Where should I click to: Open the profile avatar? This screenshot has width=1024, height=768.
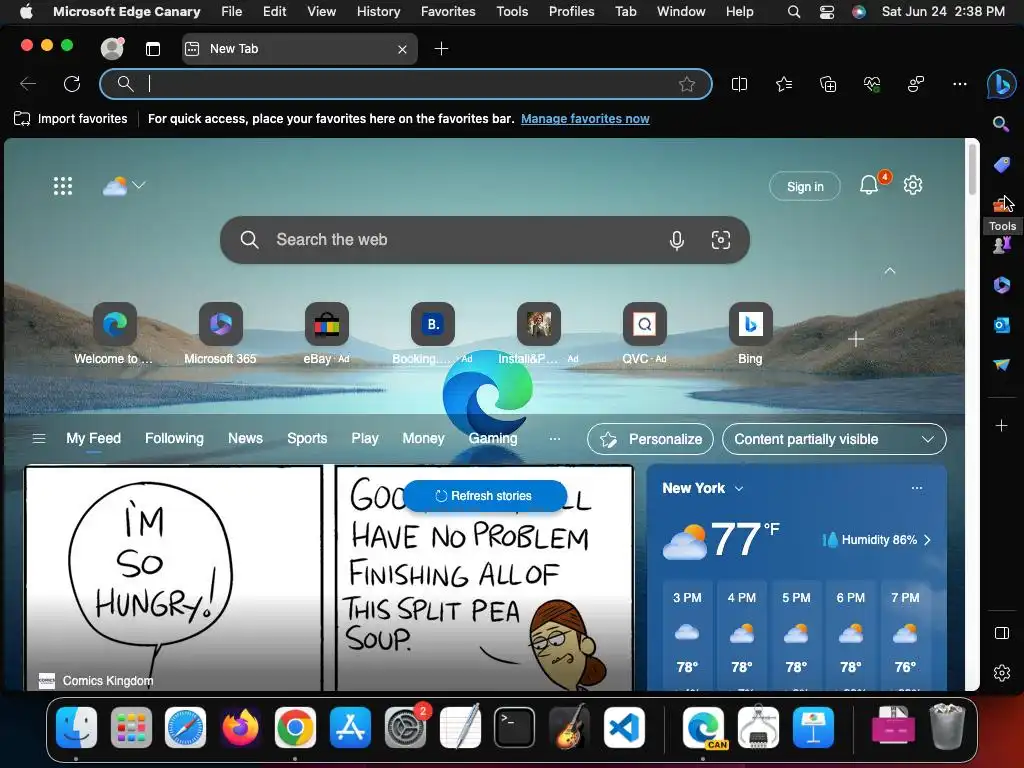pyautogui.click(x=112, y=48)
